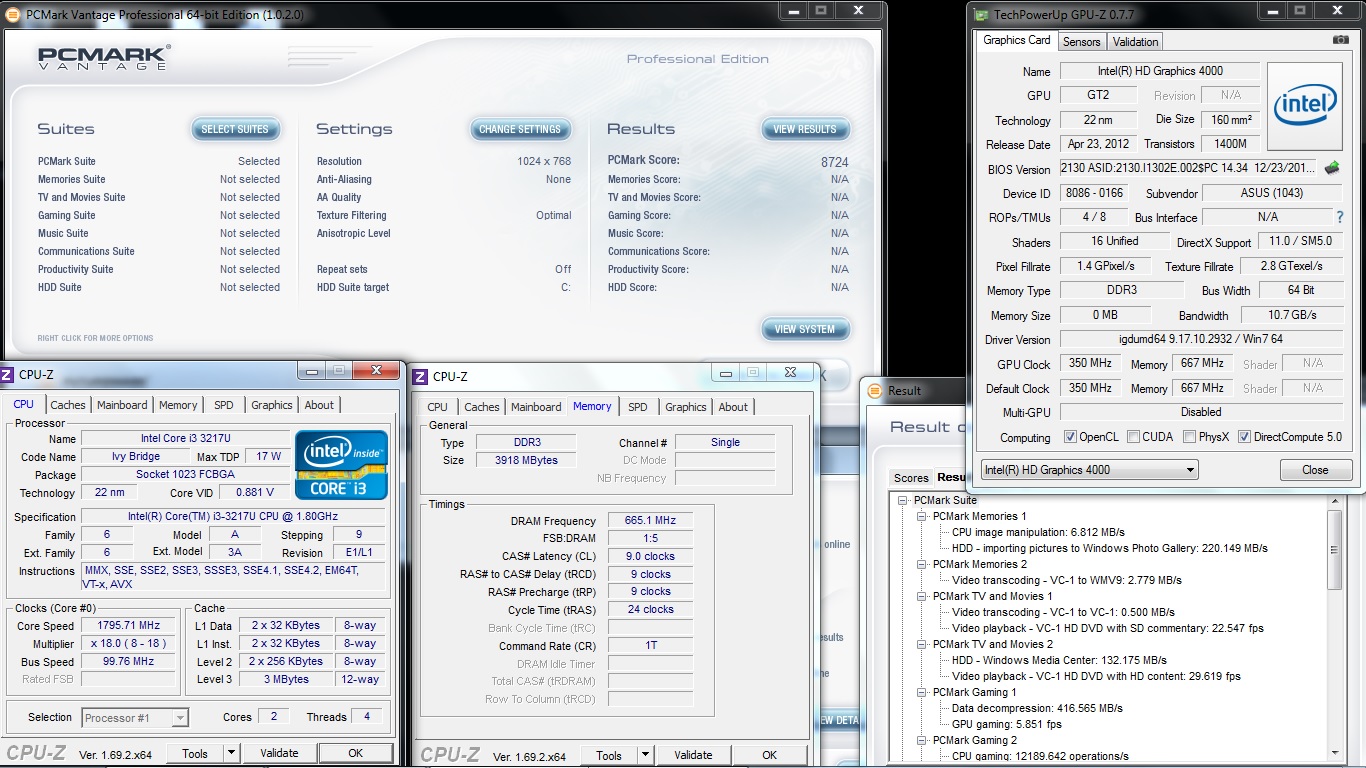Click the PCMark Score value 8724

click(x=834, y=161)
